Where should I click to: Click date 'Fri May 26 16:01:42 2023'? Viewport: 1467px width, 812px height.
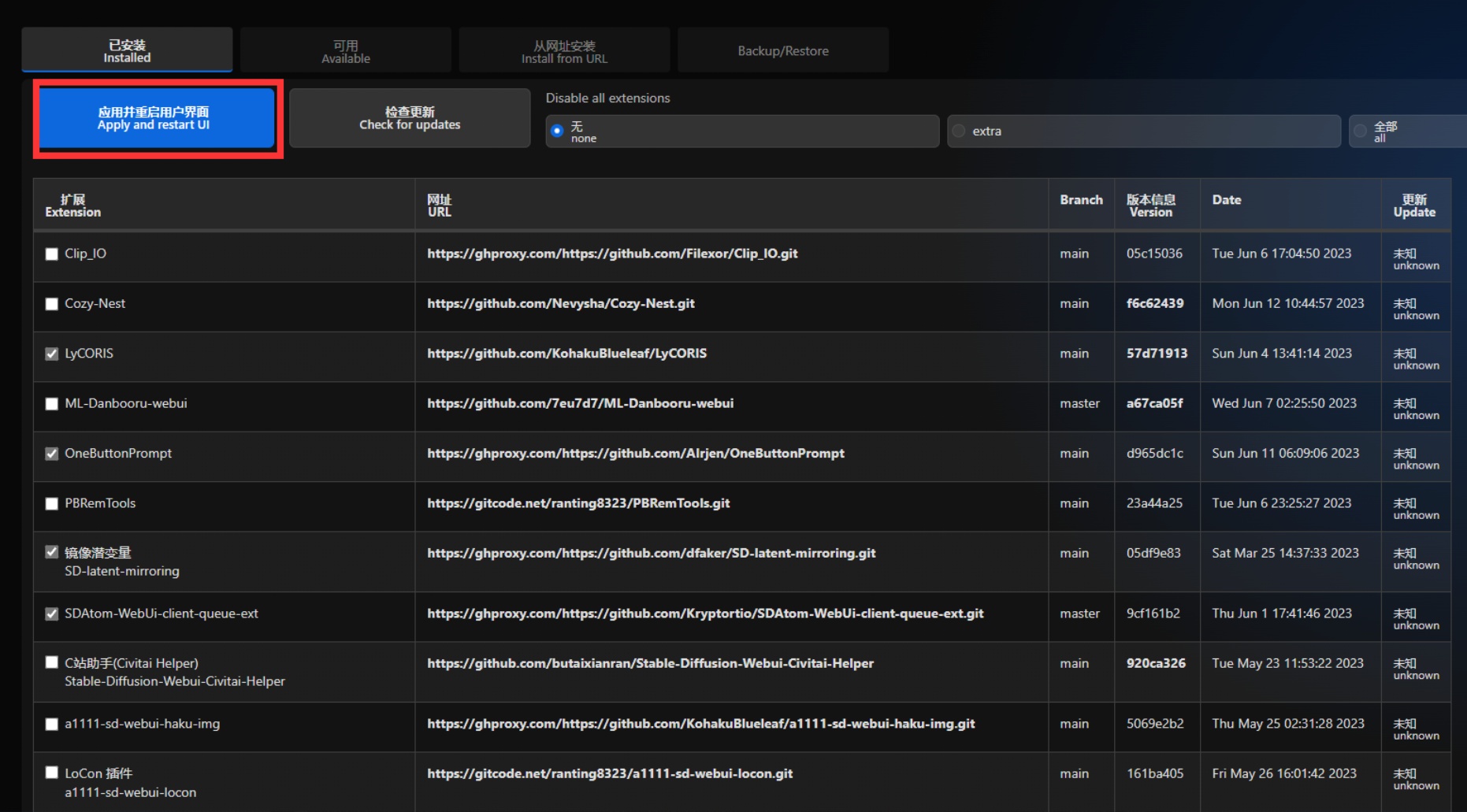point(1284,773)
